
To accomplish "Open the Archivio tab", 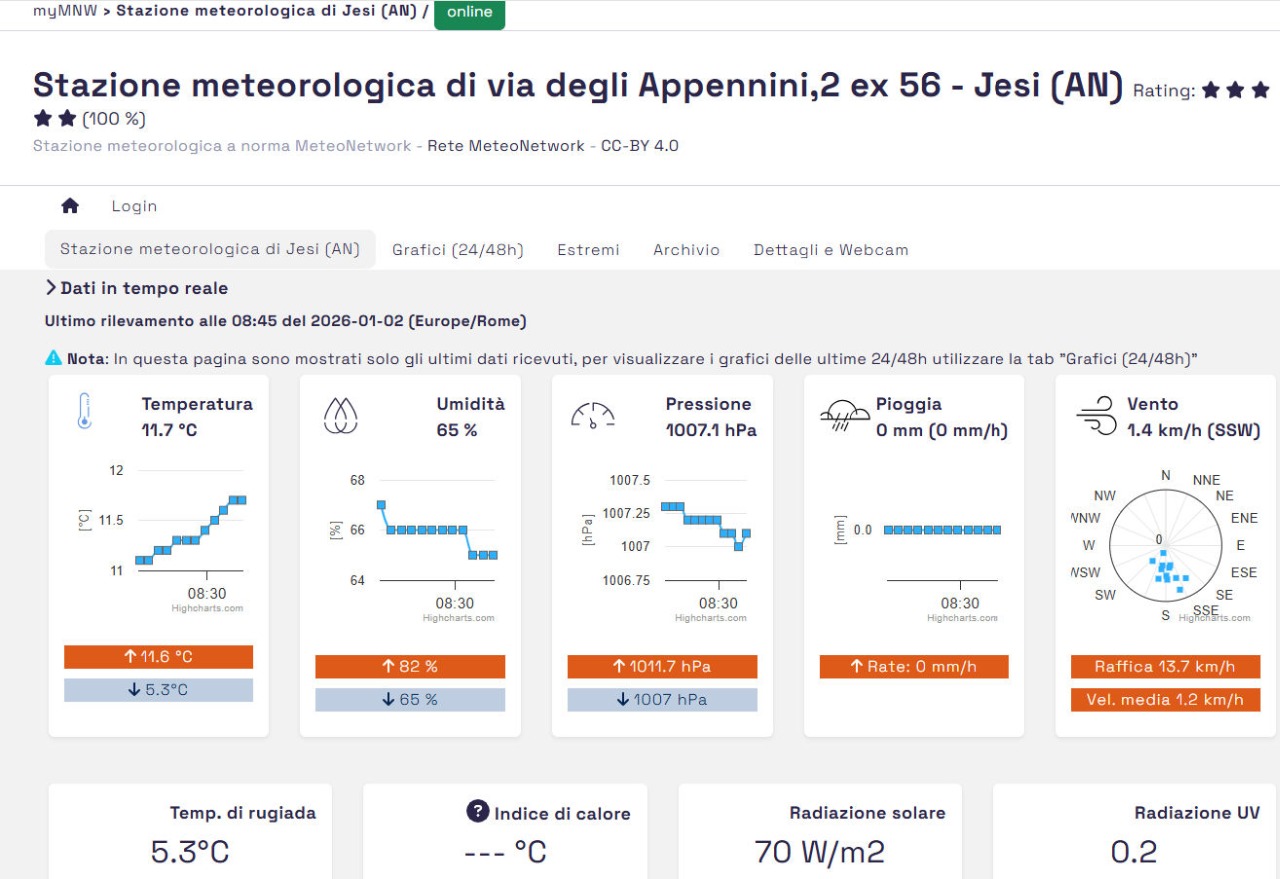I will pyautogui.click(x=686, y=250).
